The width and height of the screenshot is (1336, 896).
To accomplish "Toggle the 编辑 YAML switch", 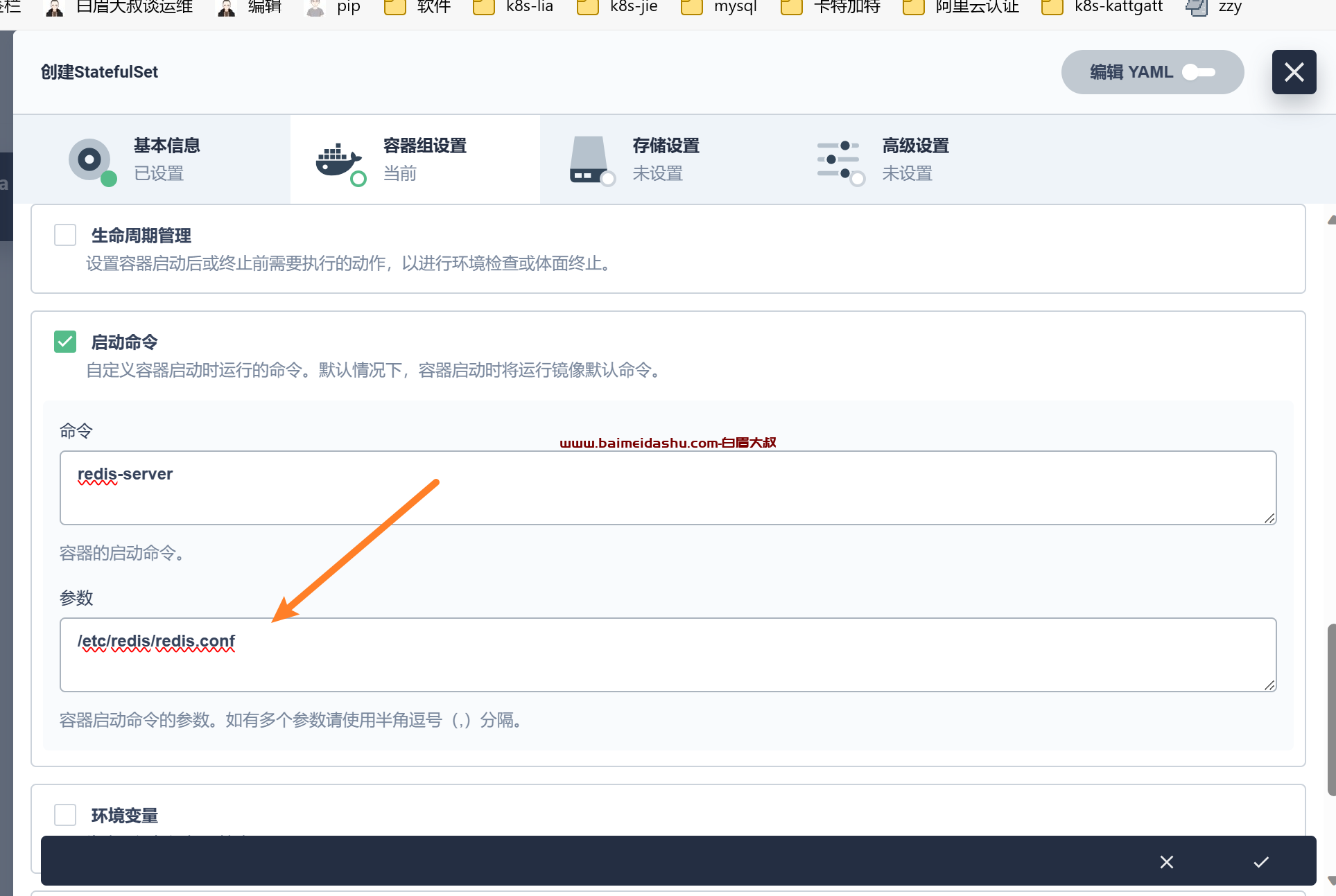I will point(1199,72).
